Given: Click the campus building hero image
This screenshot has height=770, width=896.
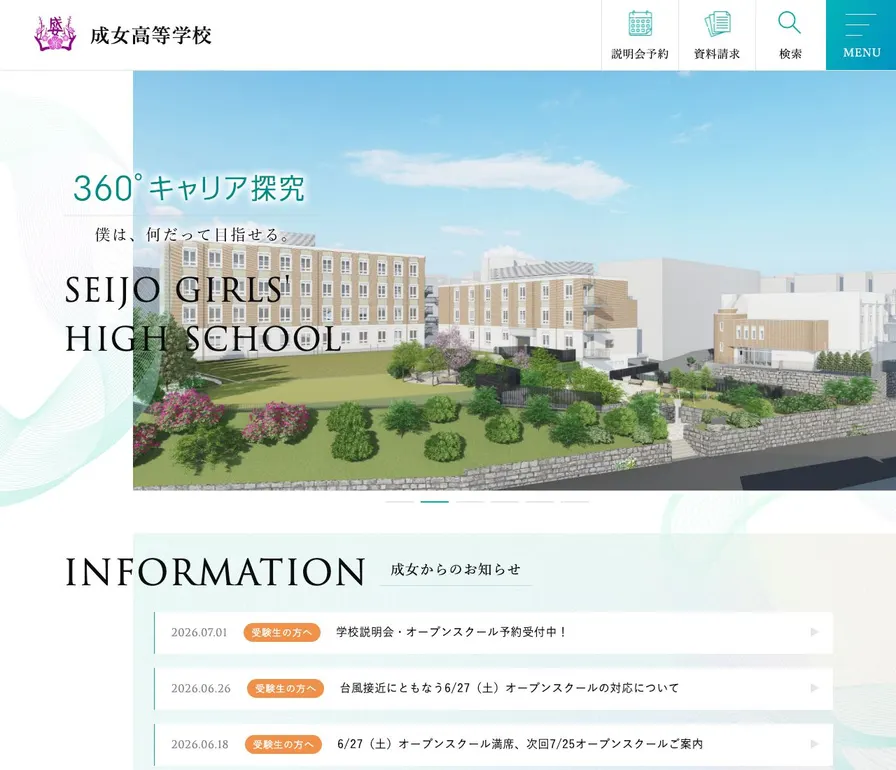Looking at the screenshot, I should pos(514,280).
